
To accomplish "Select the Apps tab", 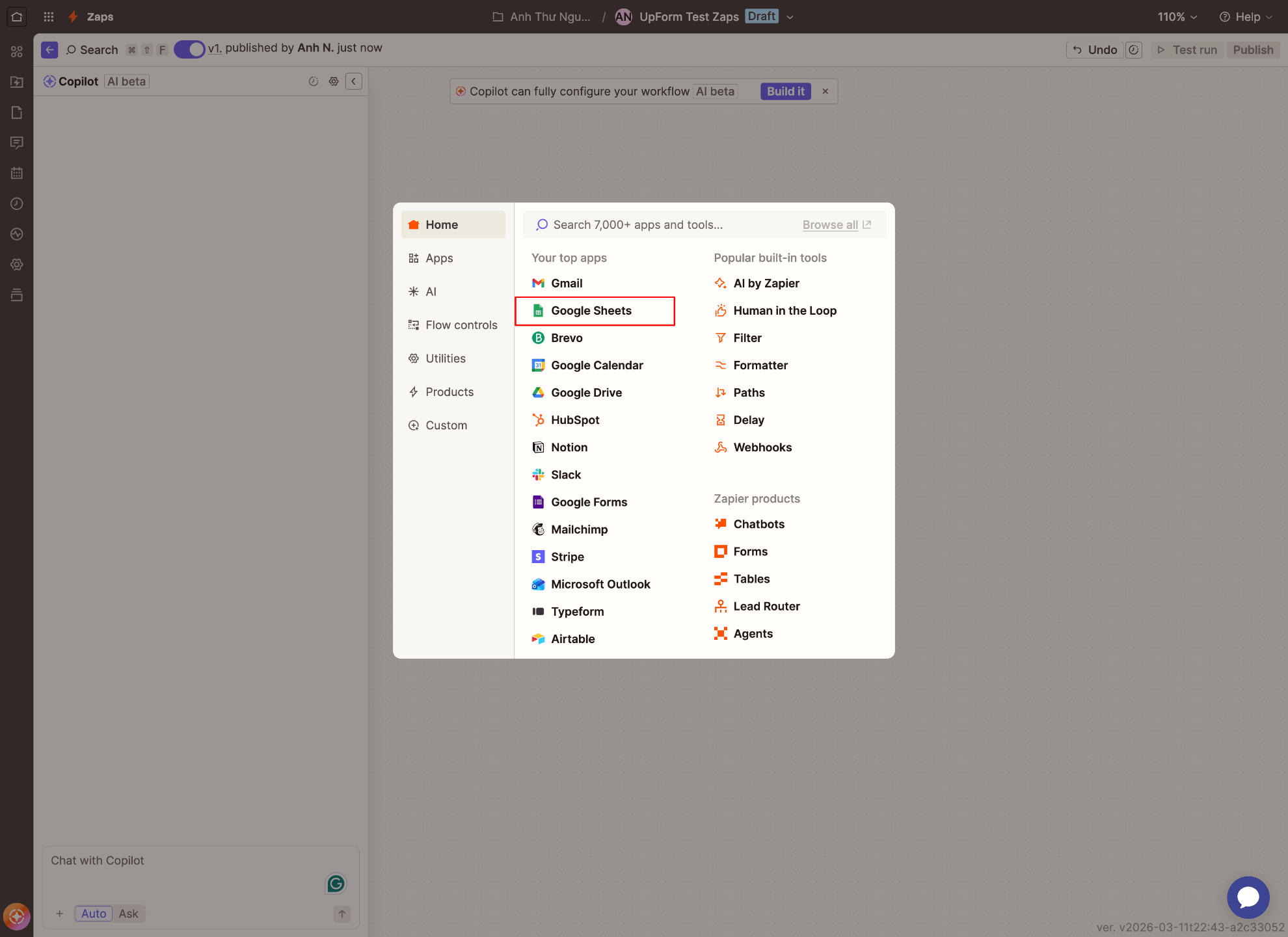I will pos(453,258).
